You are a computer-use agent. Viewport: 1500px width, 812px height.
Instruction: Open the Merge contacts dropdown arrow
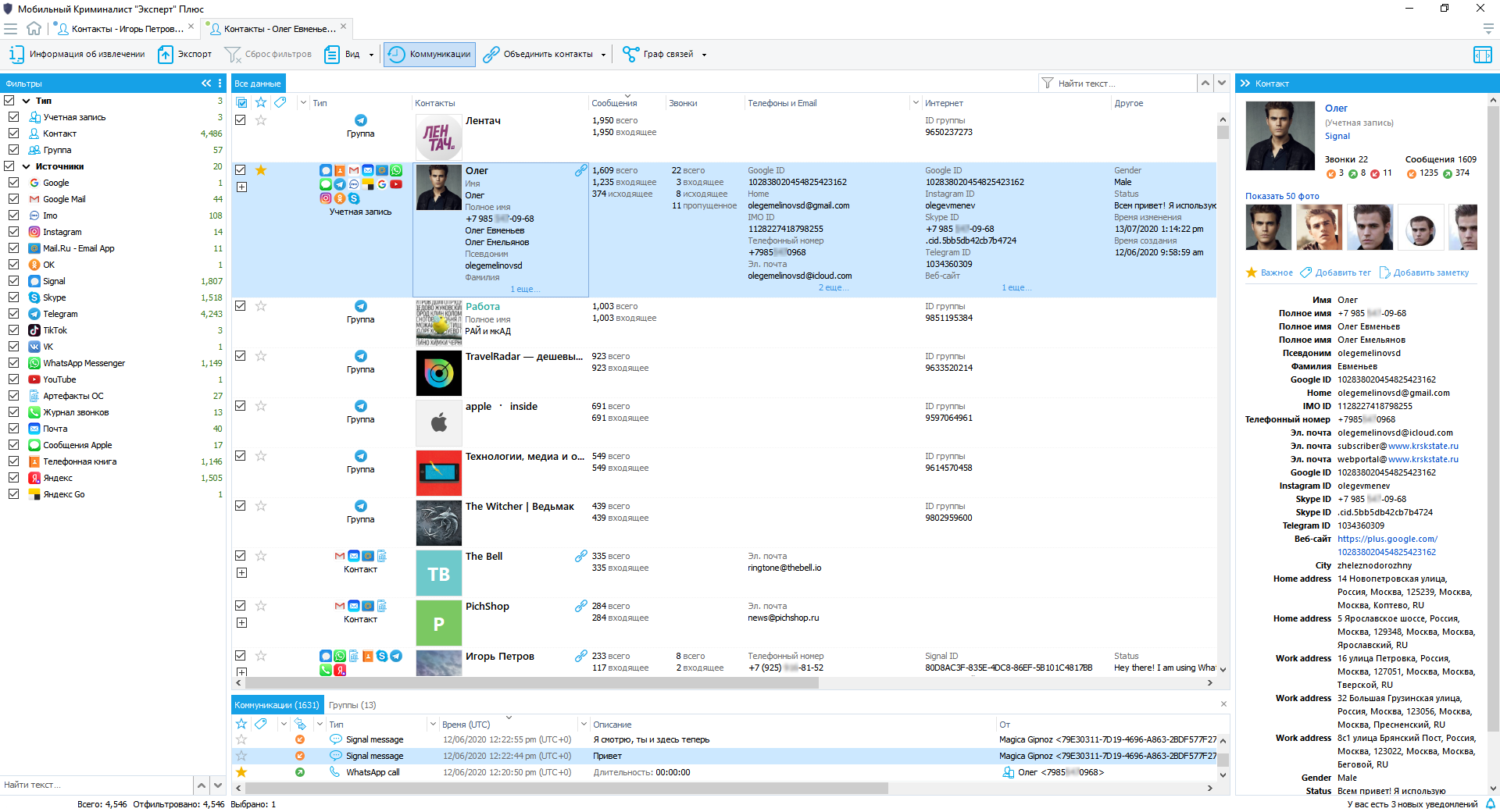point(603,55)
